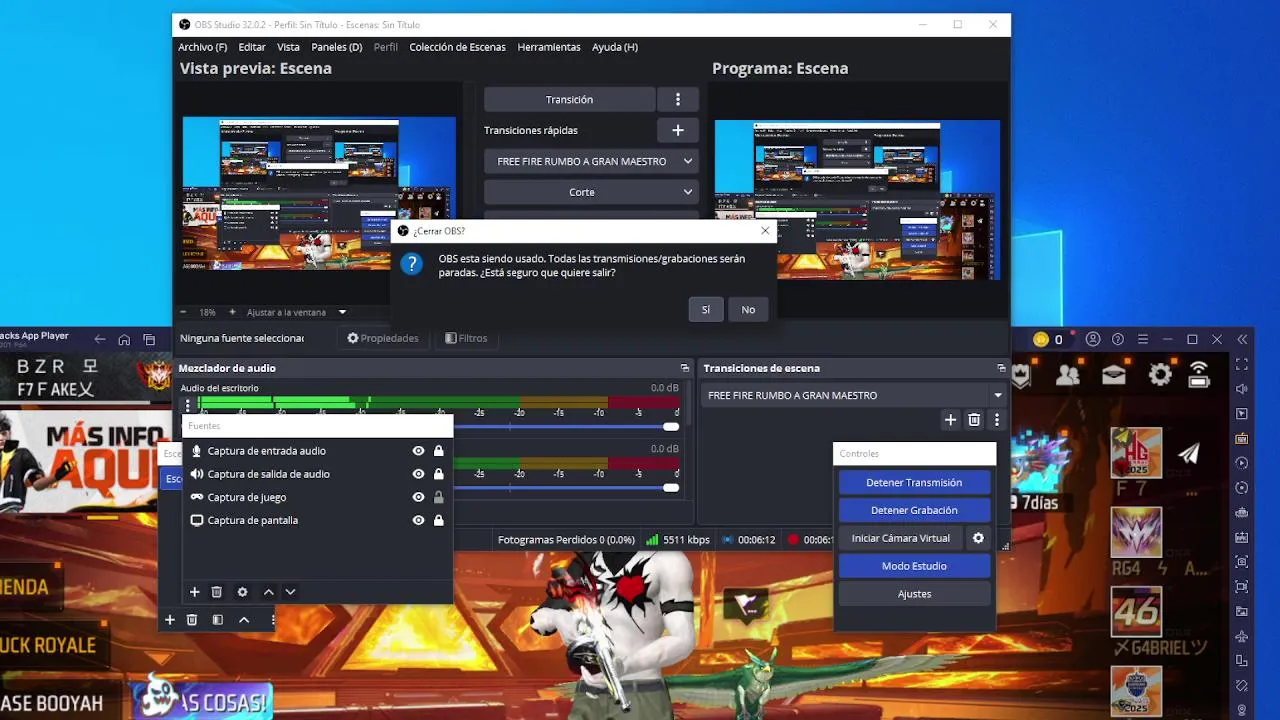Open Ajustes from Controles panel

click(914, 594)
